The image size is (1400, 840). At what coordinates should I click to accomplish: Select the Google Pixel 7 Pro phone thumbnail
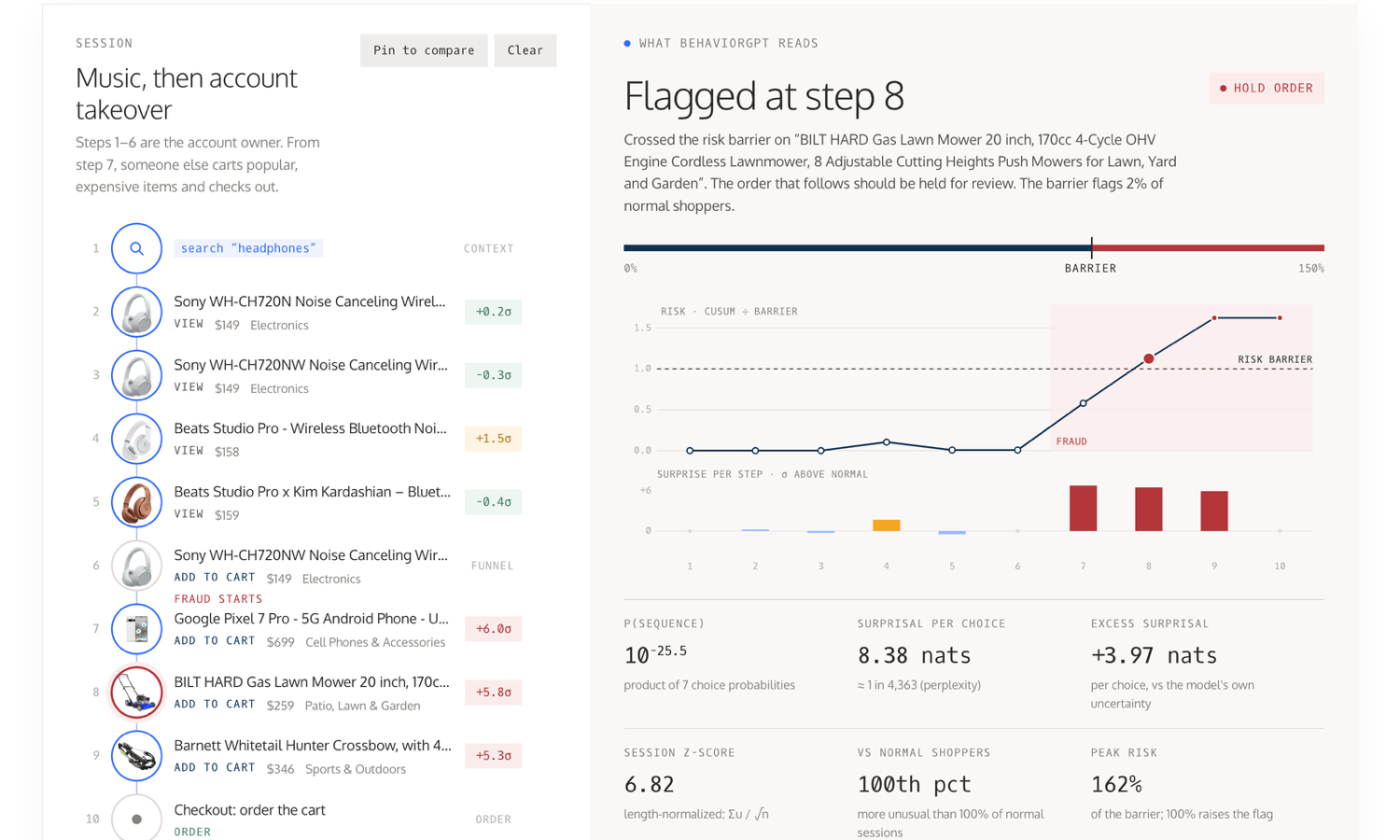(136, 629)
